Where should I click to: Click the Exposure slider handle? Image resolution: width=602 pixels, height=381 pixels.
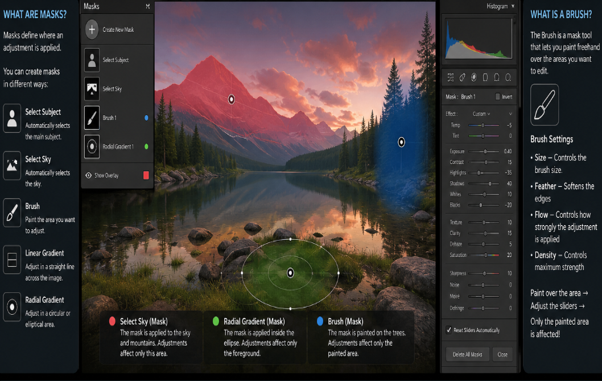pyautogui.click(x=485, y=151)
